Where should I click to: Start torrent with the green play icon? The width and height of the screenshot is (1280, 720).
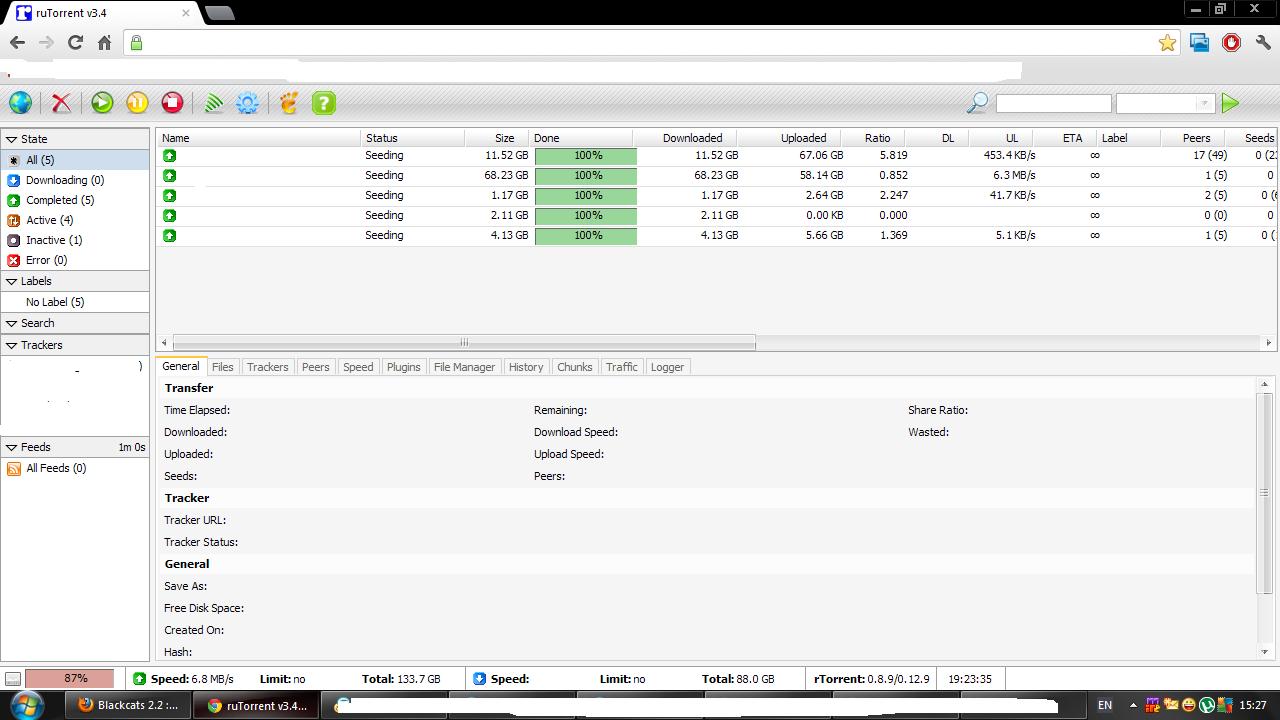(x=102, y=102)
